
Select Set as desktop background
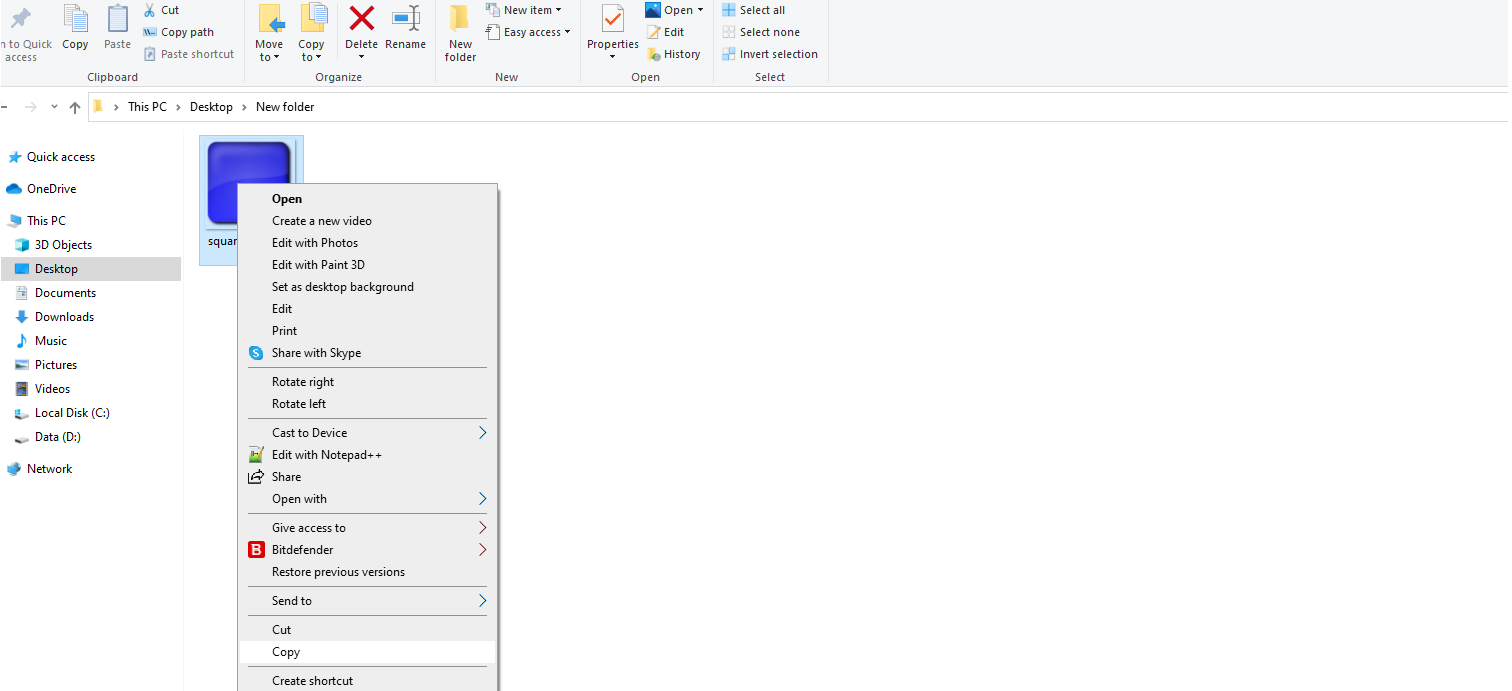[342, 287]
